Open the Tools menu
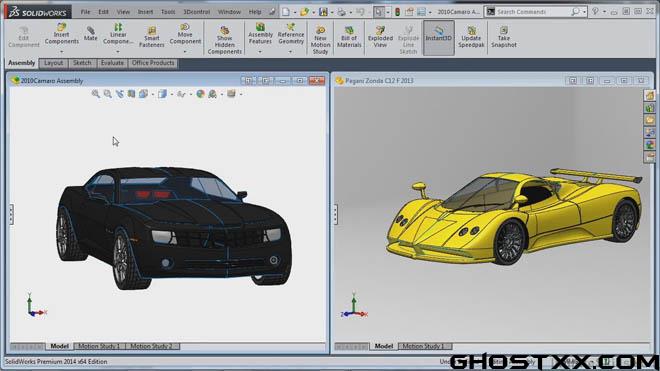660x371 pixels. point(168,12)
